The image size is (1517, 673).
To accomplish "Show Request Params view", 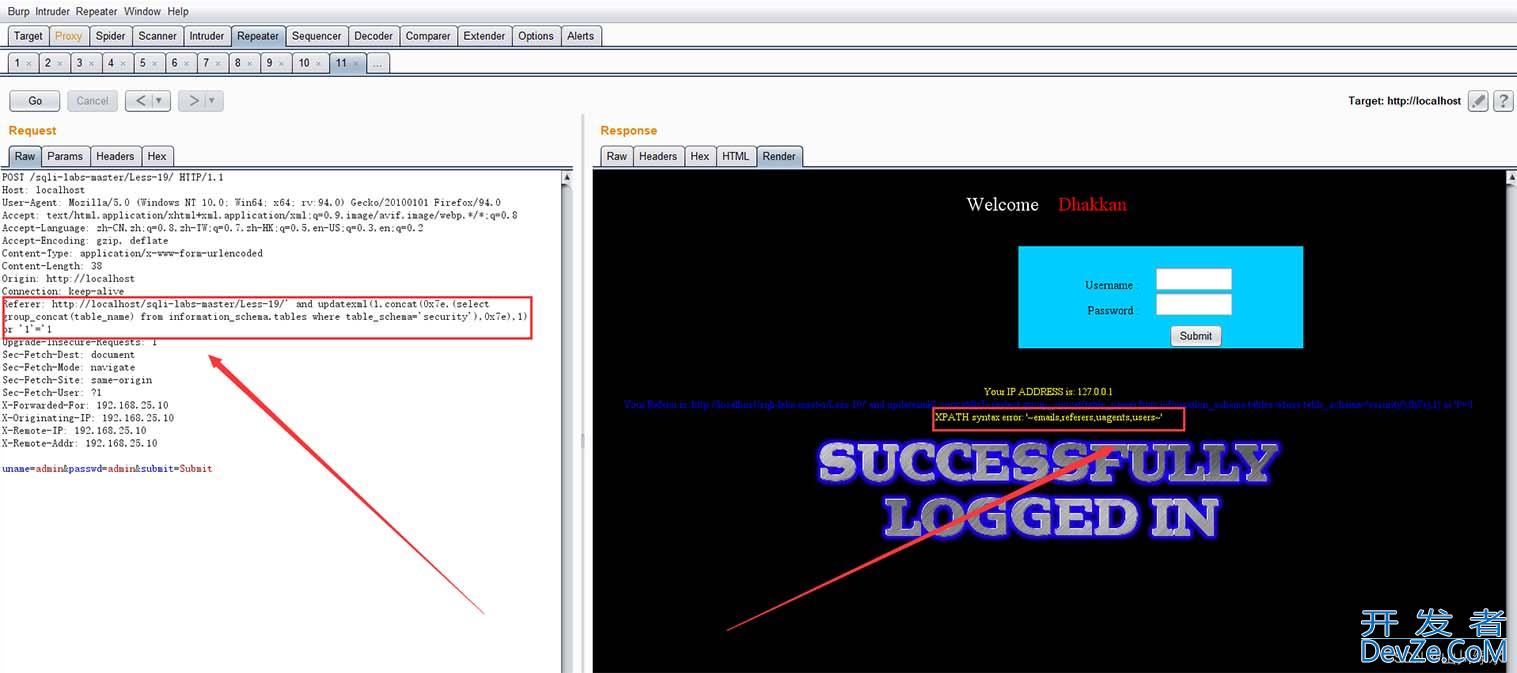I will point(65,156).
